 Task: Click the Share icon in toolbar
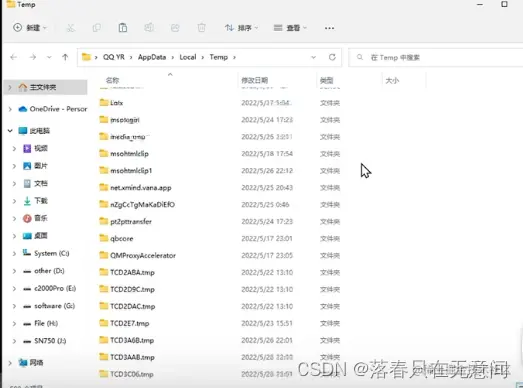click(x=175, y=28)
